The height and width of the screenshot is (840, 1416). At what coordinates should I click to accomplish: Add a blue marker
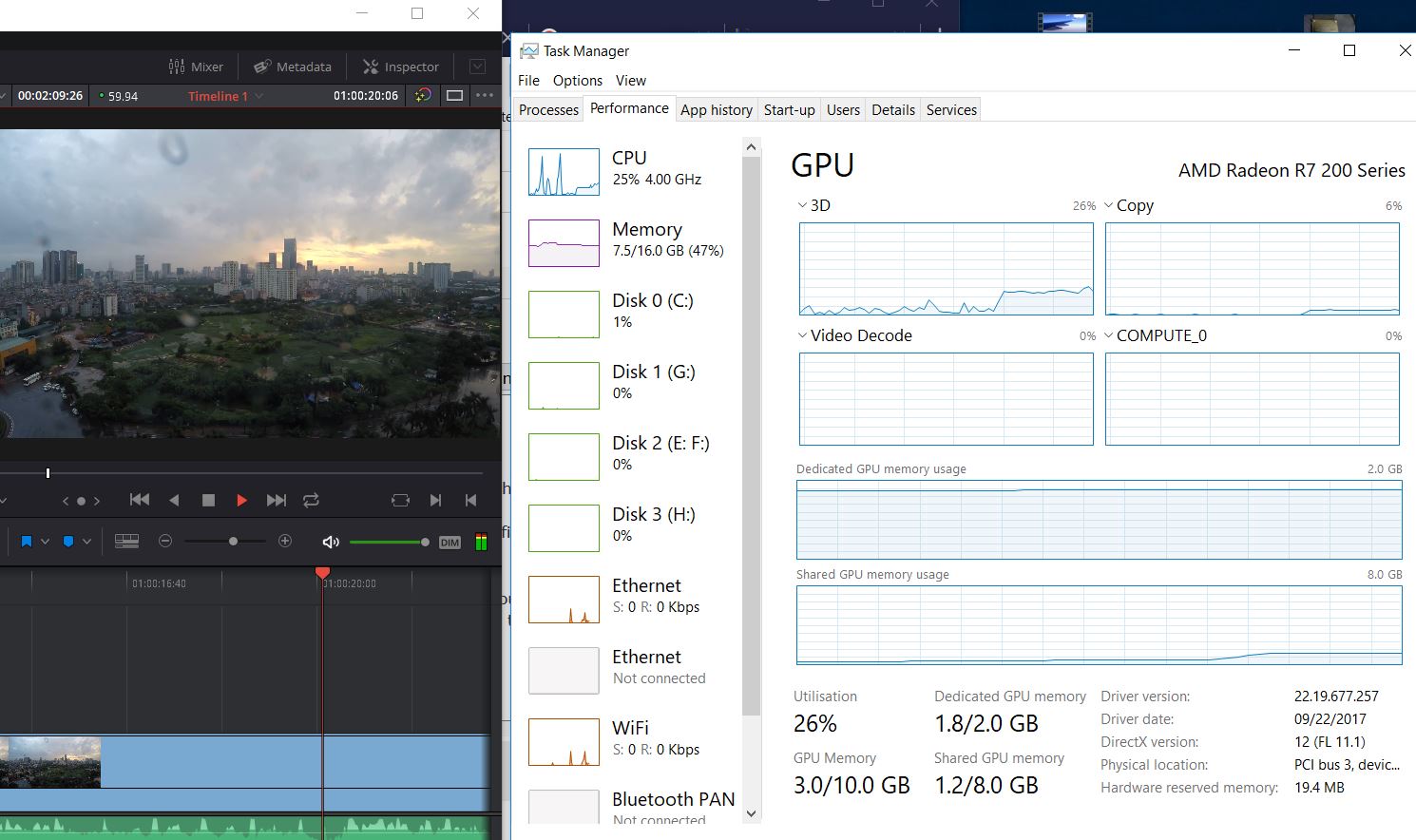click(68, 542)
